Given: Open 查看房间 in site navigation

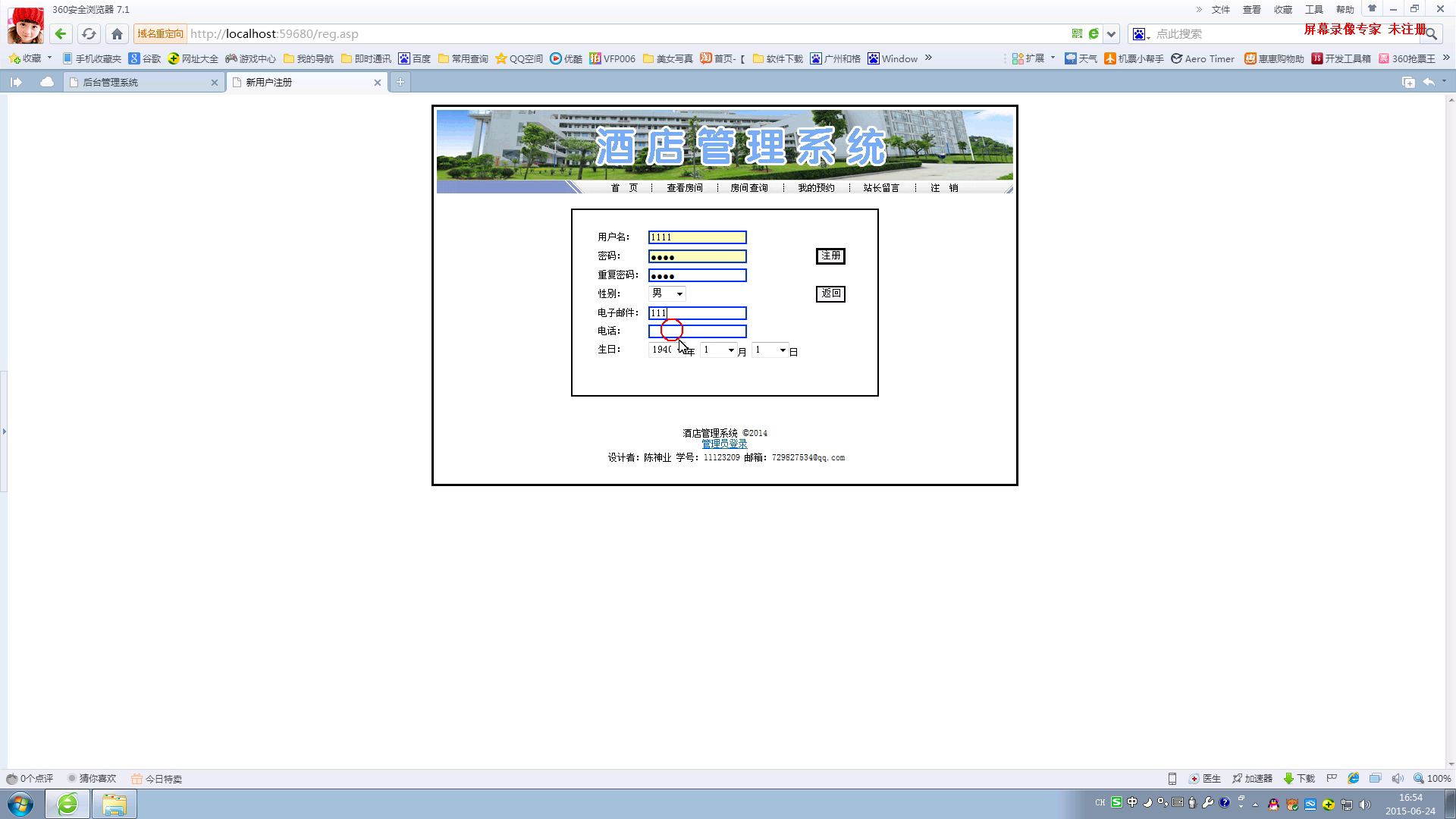Looking at the screenshot, I should coord(685,188).
